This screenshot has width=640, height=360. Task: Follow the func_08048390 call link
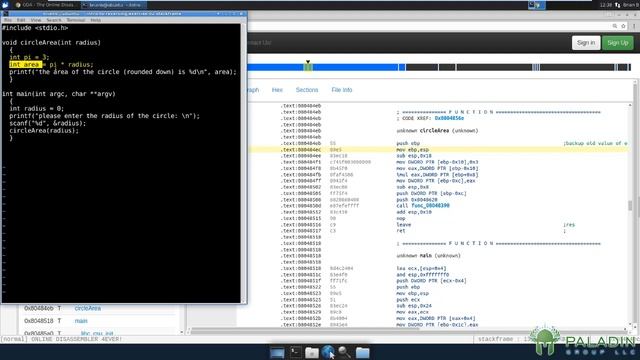(x=430, y=206)
